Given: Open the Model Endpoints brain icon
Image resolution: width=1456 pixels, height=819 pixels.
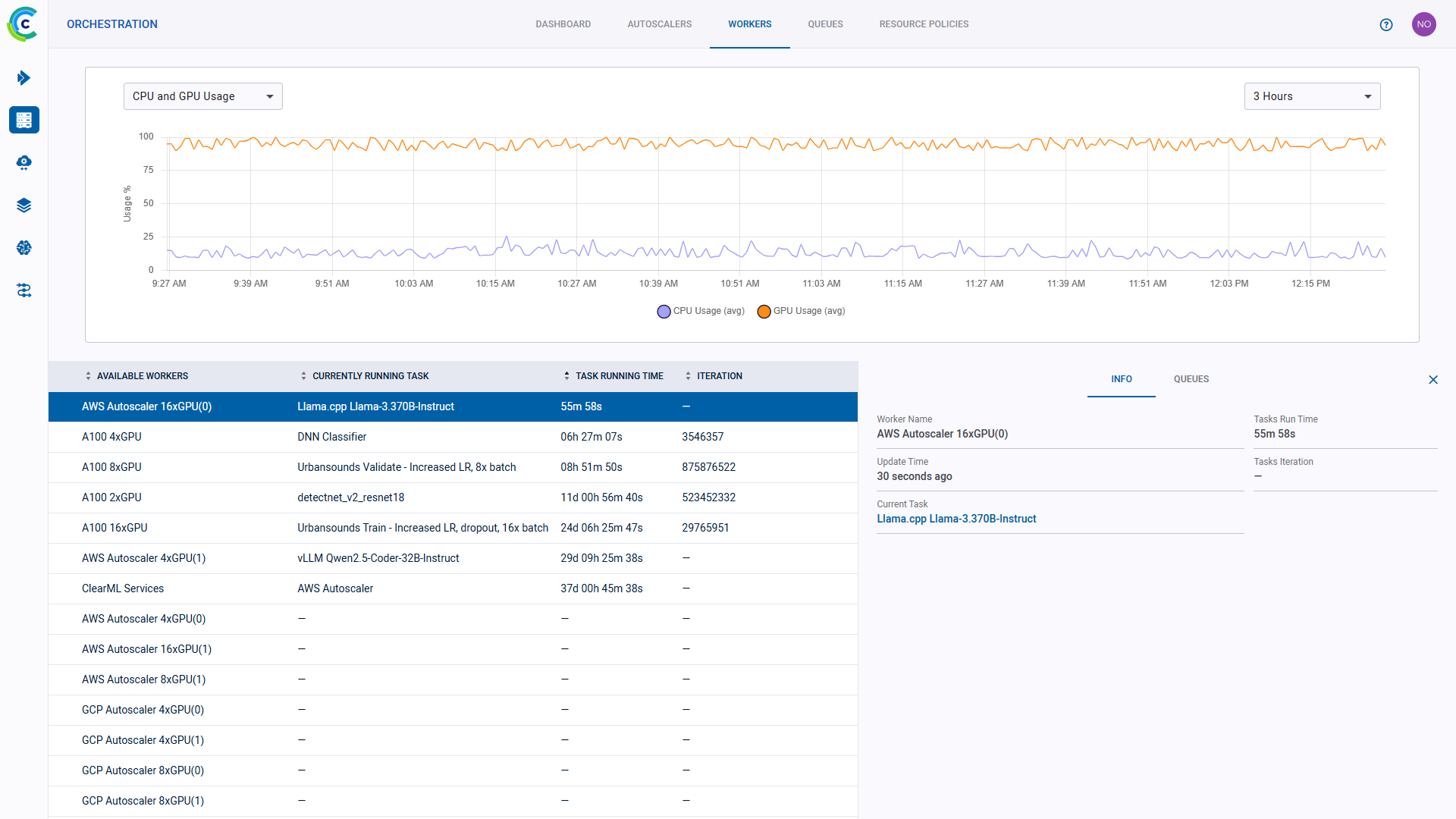Looking at the screenshot, I should 24,248.
